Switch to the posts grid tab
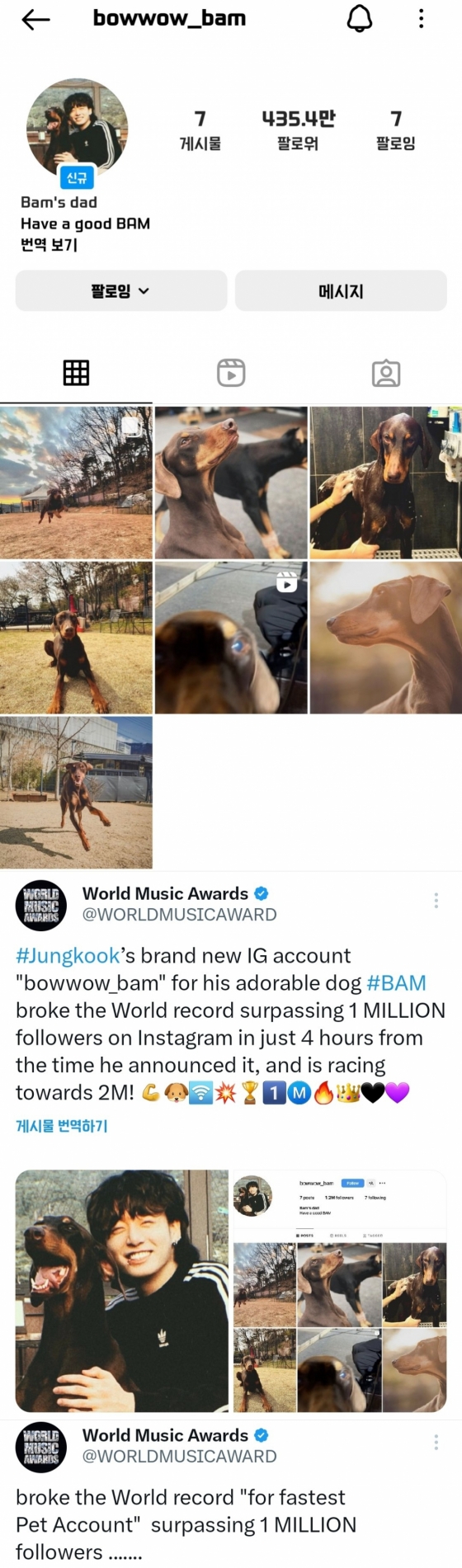Image resolution: width=462 pixels, height=1568 pixels. (x=76, y=373)
